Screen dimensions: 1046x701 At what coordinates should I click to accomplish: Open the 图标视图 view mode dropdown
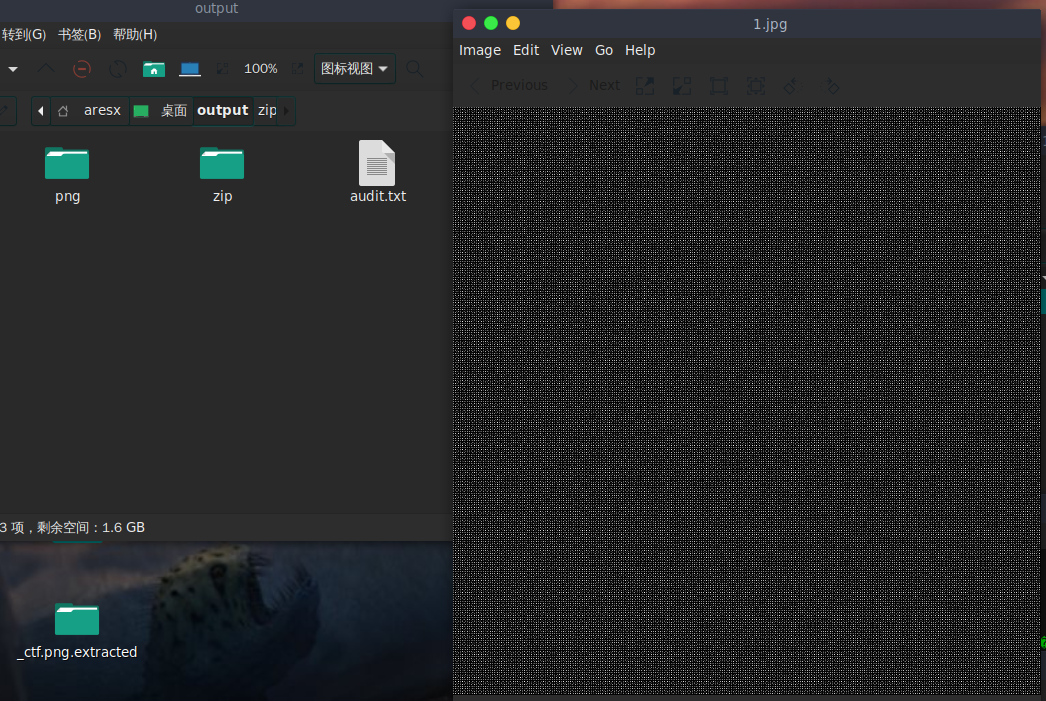coord(354,69)
